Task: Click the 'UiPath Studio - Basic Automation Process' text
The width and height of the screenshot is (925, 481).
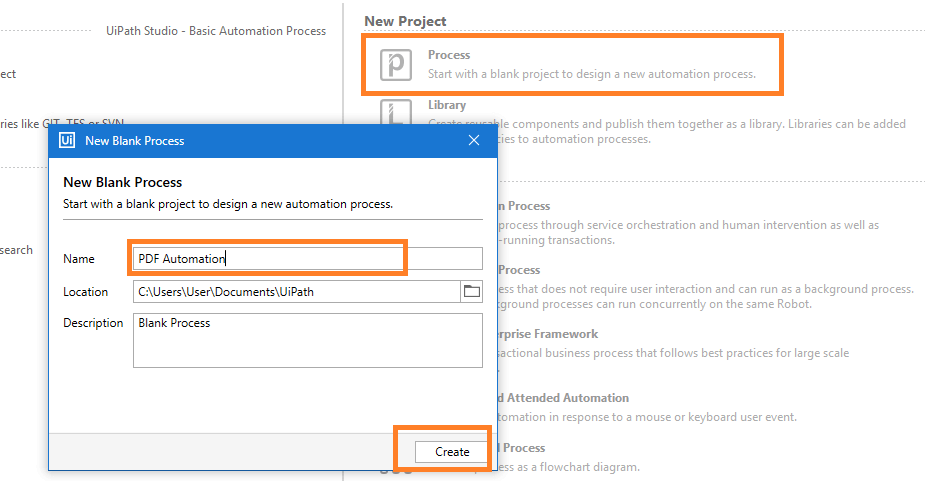Action: tap(216, 31)
